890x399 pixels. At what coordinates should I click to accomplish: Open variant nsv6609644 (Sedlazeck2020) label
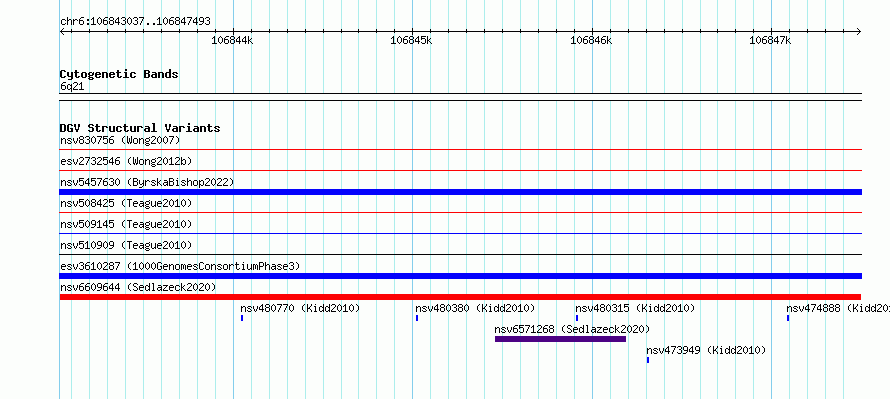(138, 287)
